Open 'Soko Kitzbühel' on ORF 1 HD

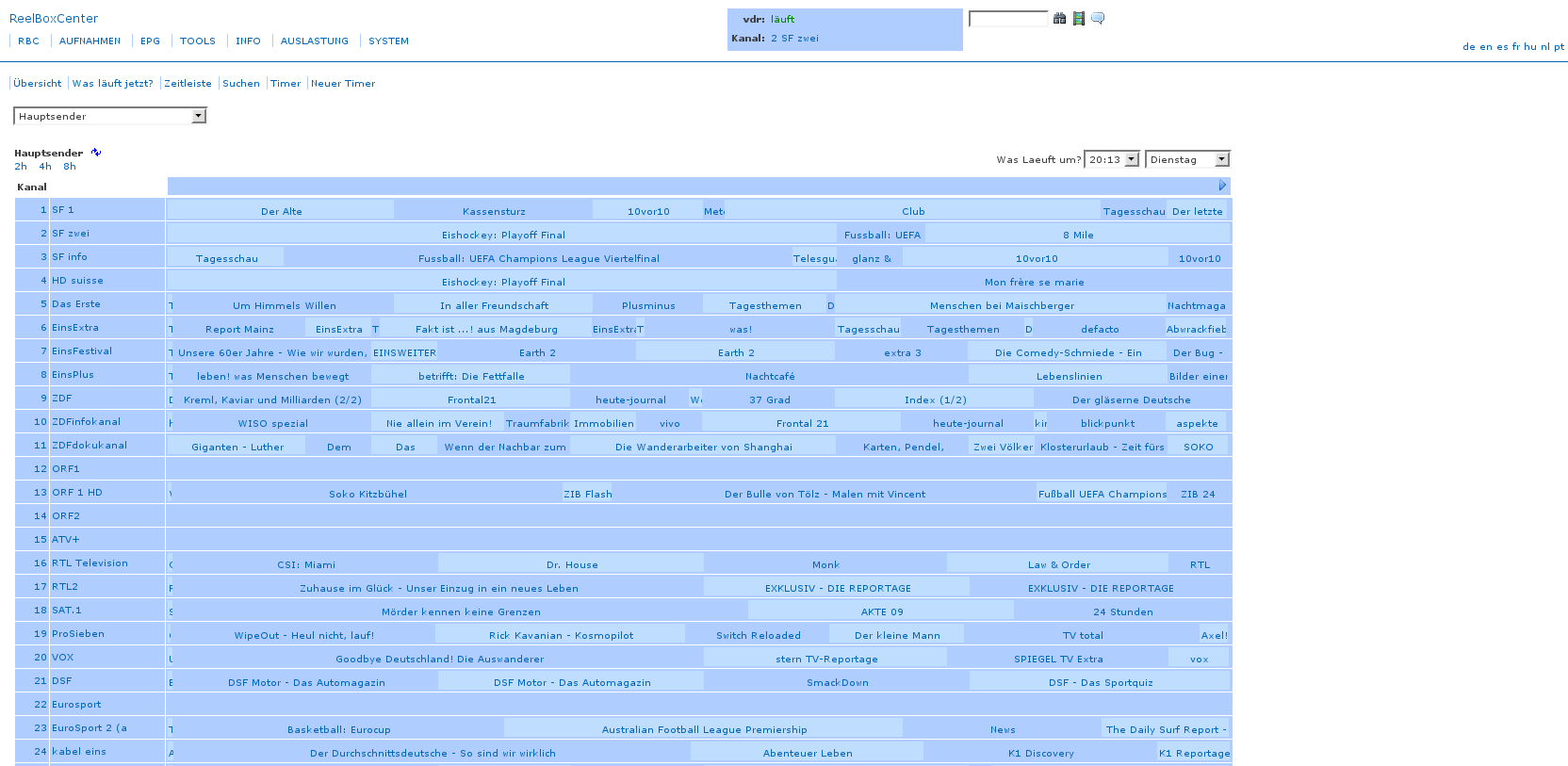[368, 495]
